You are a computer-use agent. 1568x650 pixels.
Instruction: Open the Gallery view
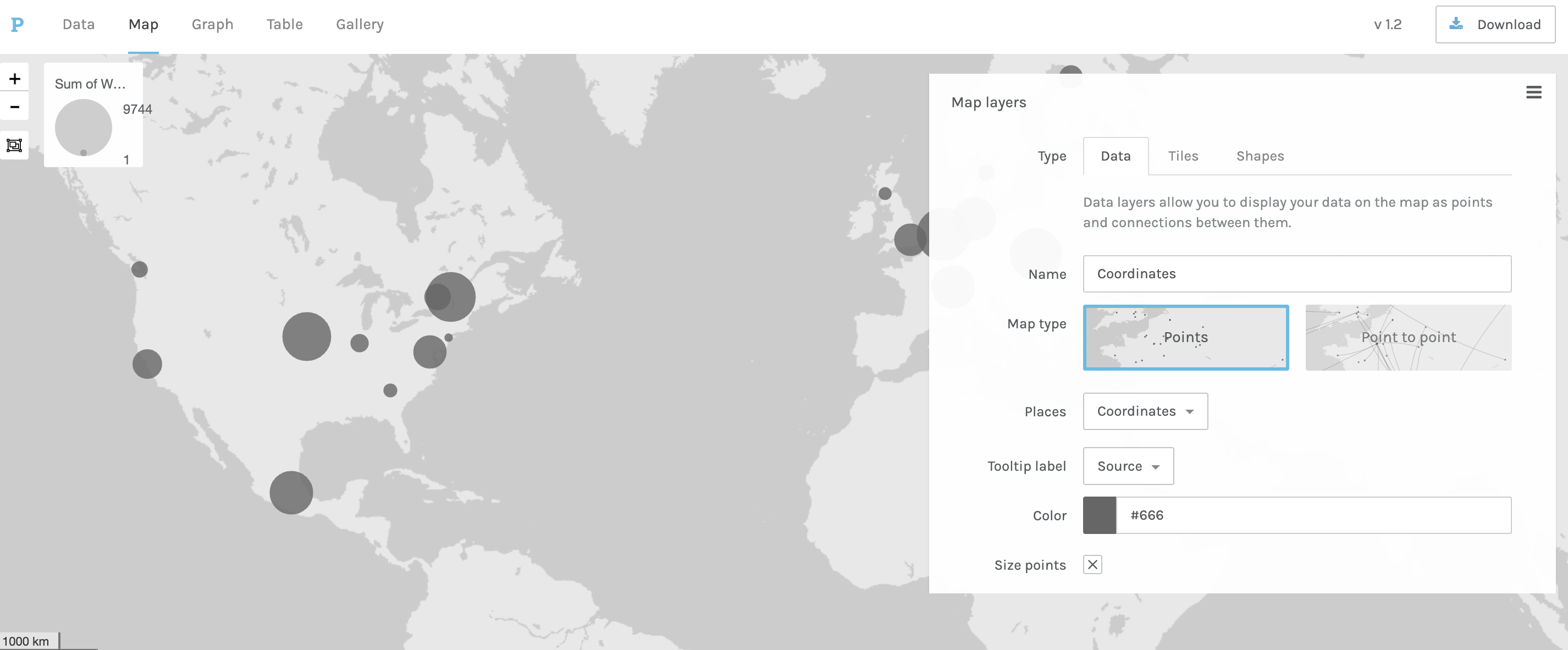pyautogui.click(x=359, y=24)
